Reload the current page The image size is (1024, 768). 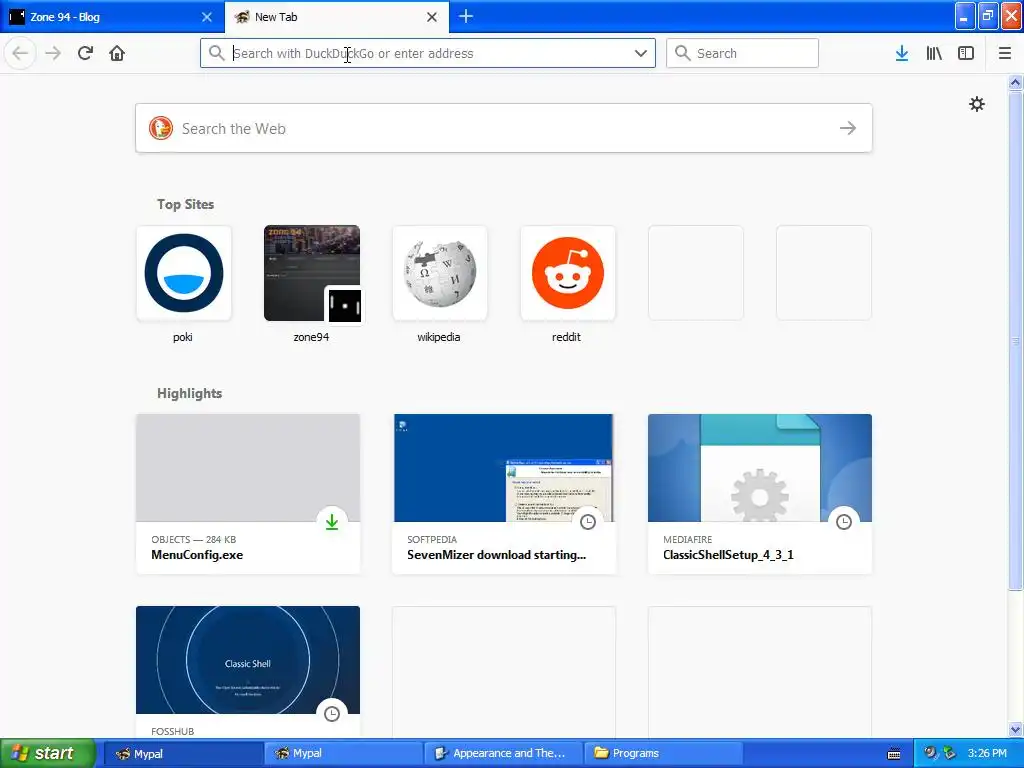pos(85,53)
